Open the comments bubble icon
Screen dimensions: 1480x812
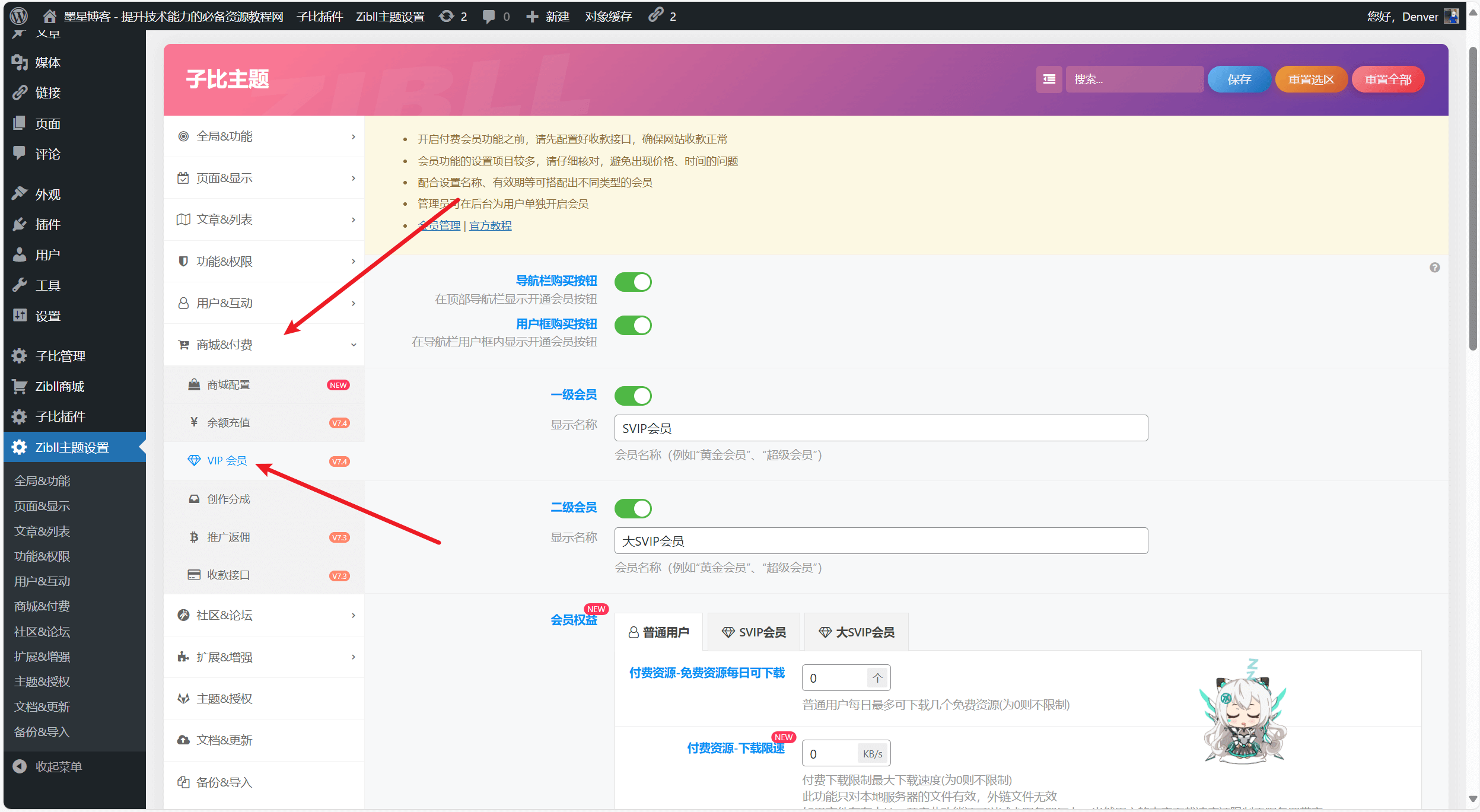pyautogui.click(x=489, y=17)
